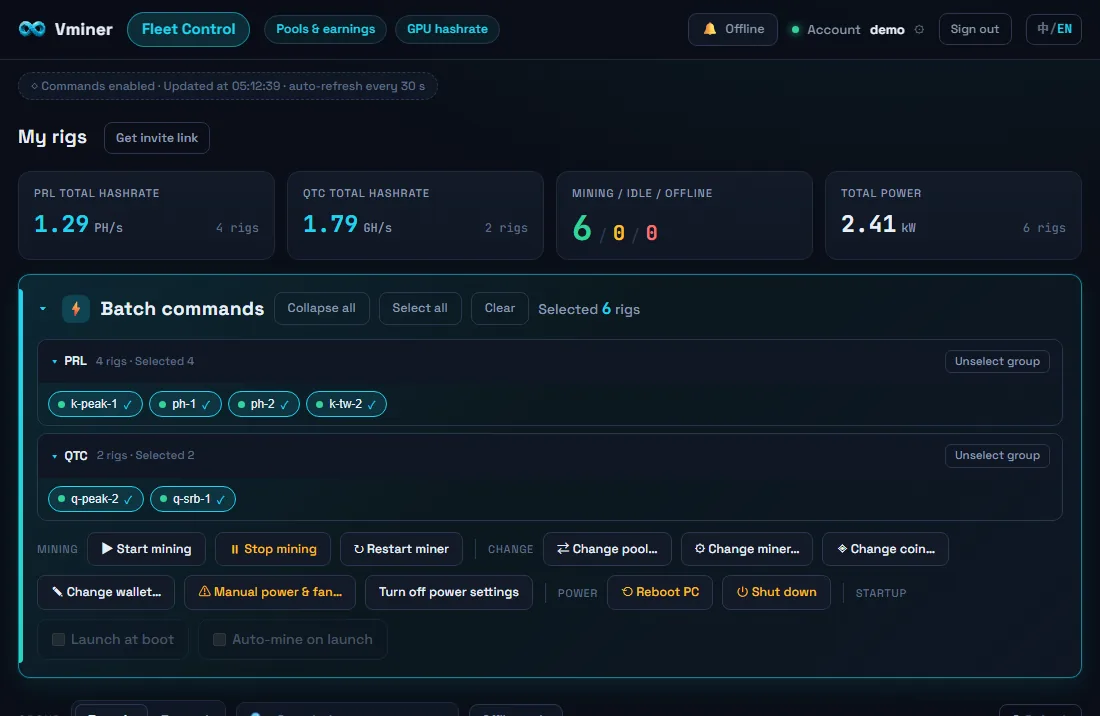Open GPU hashrate tab
Image resolution: width=1100 pixels, height=716 pixels.
pos(447,29)
